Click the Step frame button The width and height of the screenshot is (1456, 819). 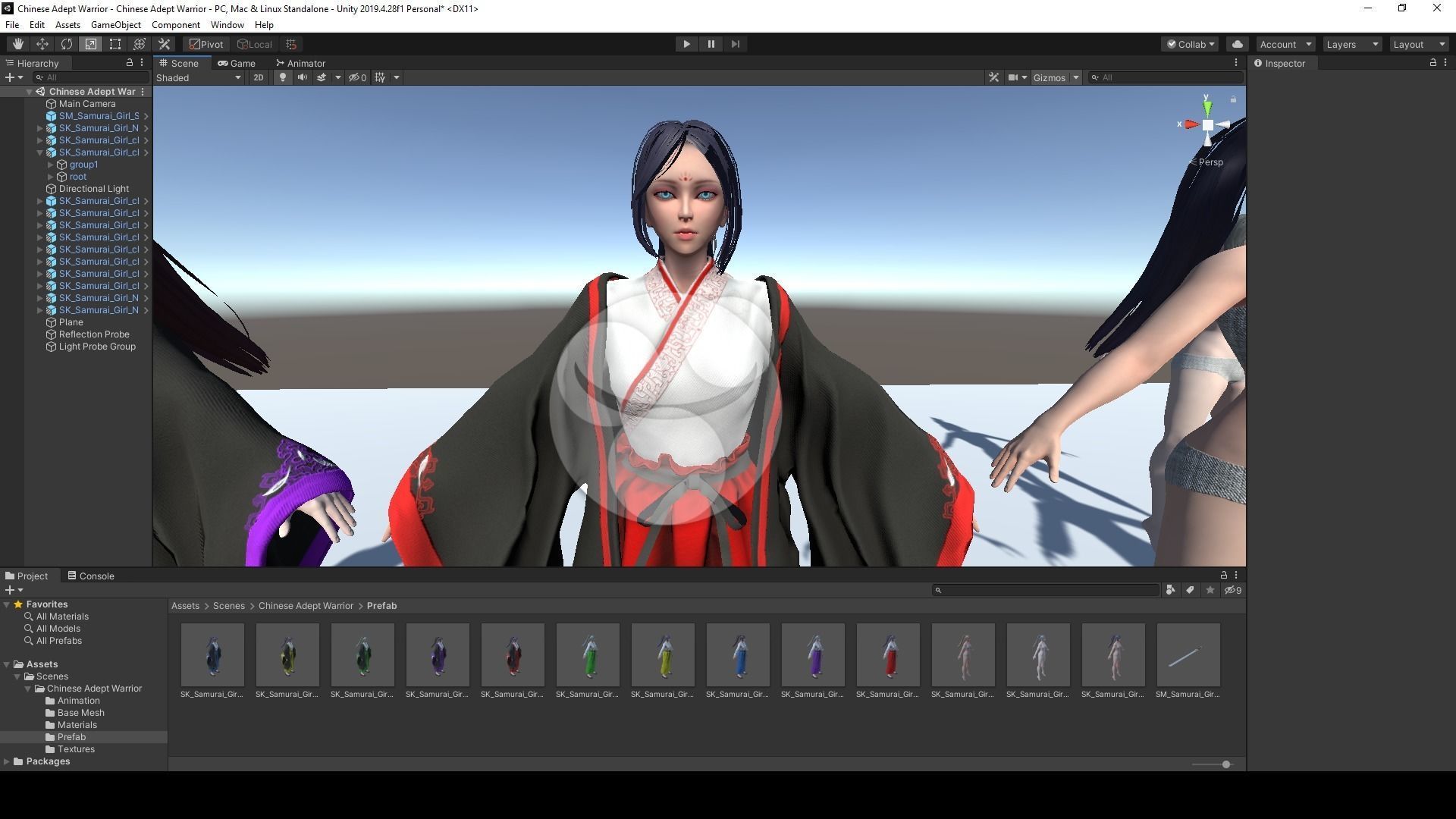pos(735,44)
